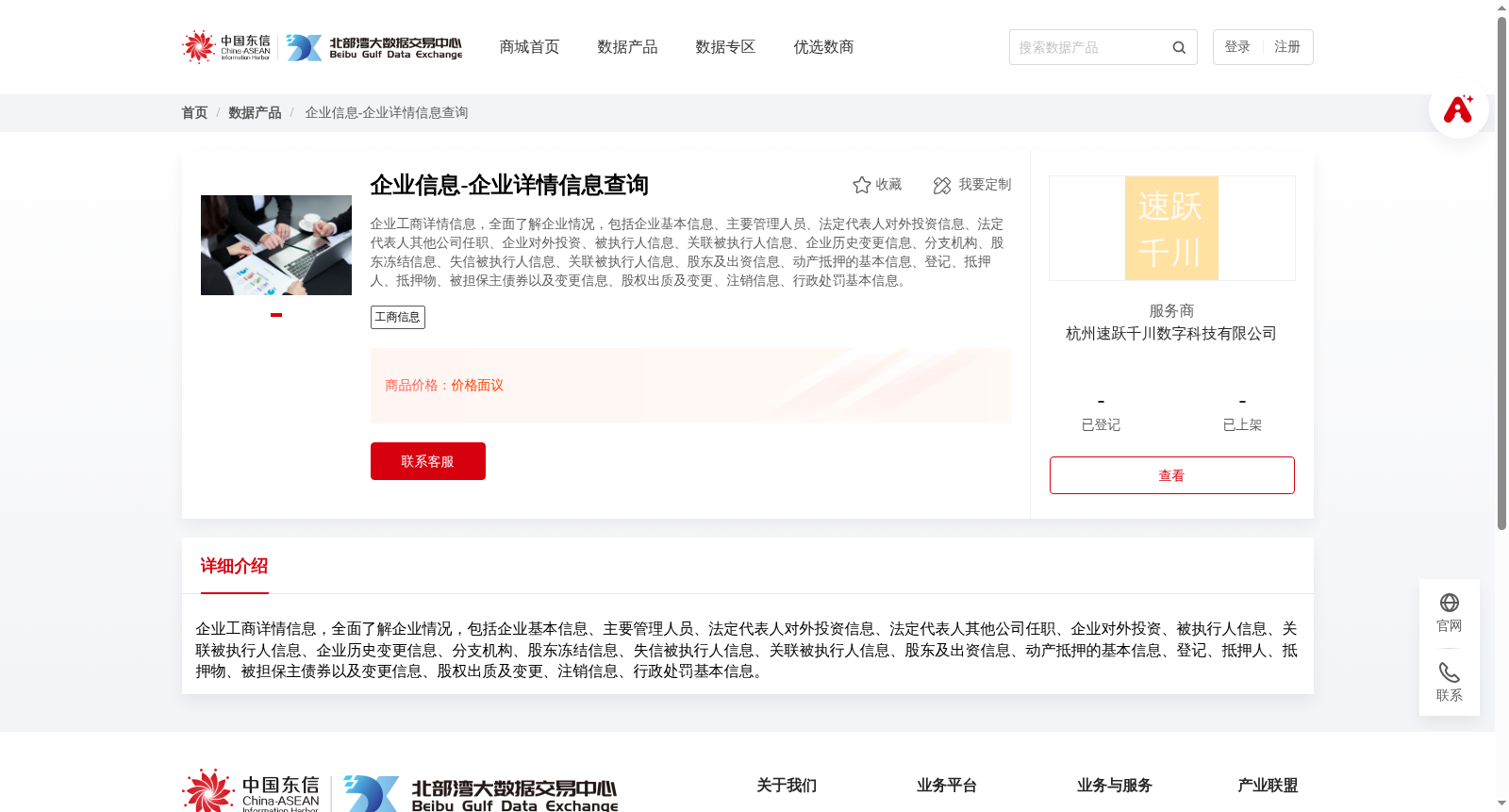Go to 首页 in the breadcrumb
1509x812 pixels.
point(194,112)
